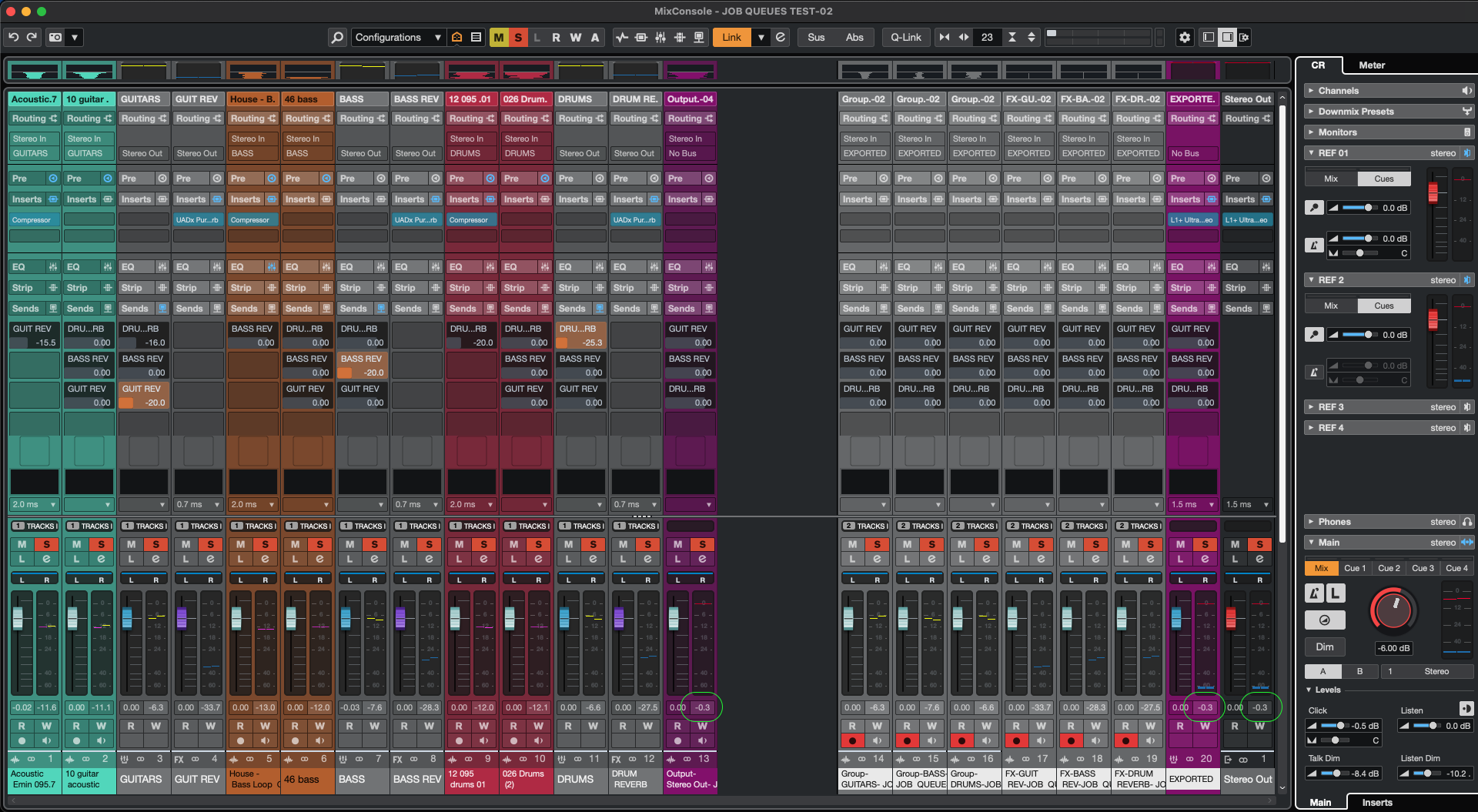The height and width of the screenshot is (812, 1478).
Task: Toggle the Dim button in Control Room
Action: coord(1324,647)
